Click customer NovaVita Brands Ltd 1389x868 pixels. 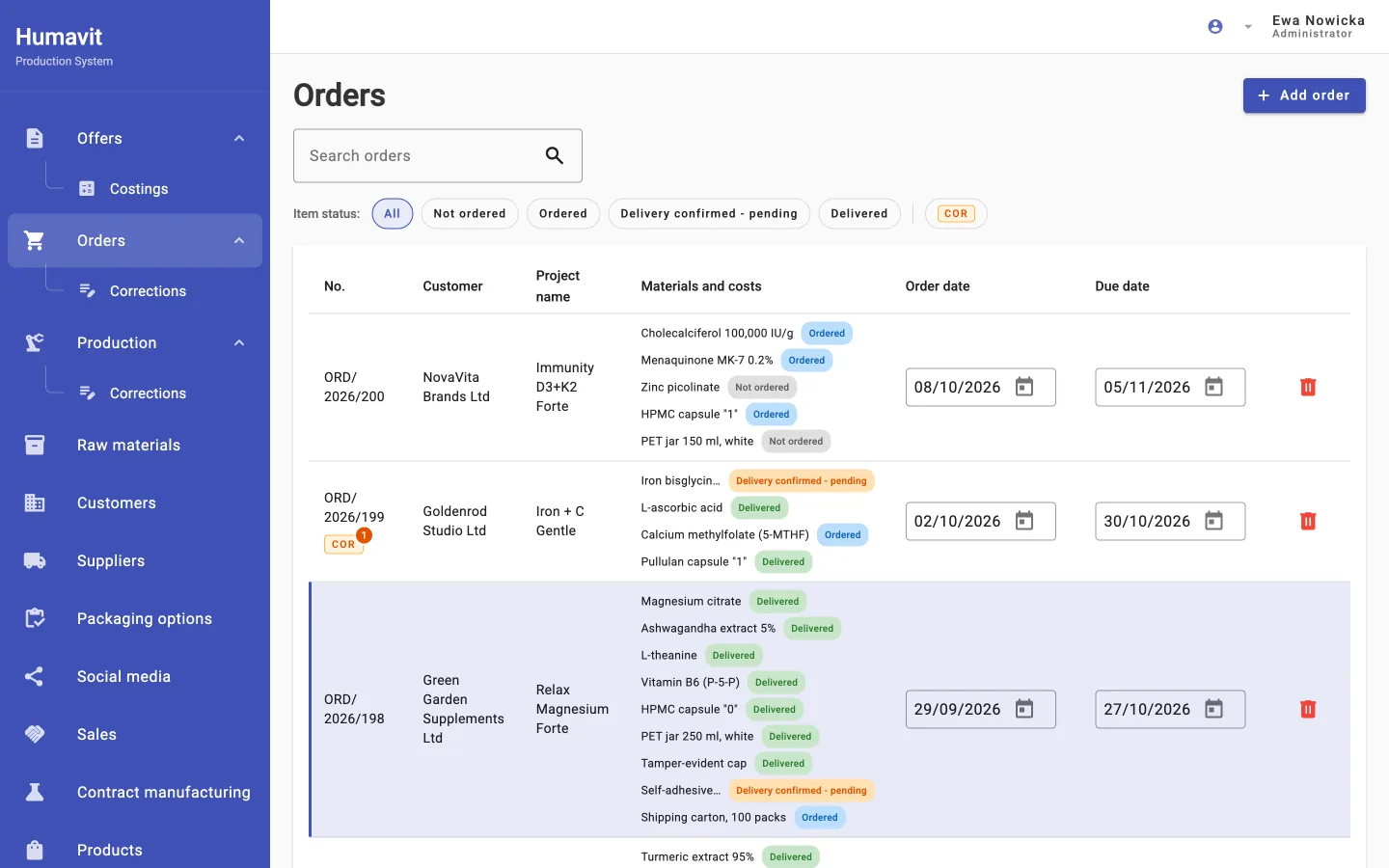click(456, 387)
